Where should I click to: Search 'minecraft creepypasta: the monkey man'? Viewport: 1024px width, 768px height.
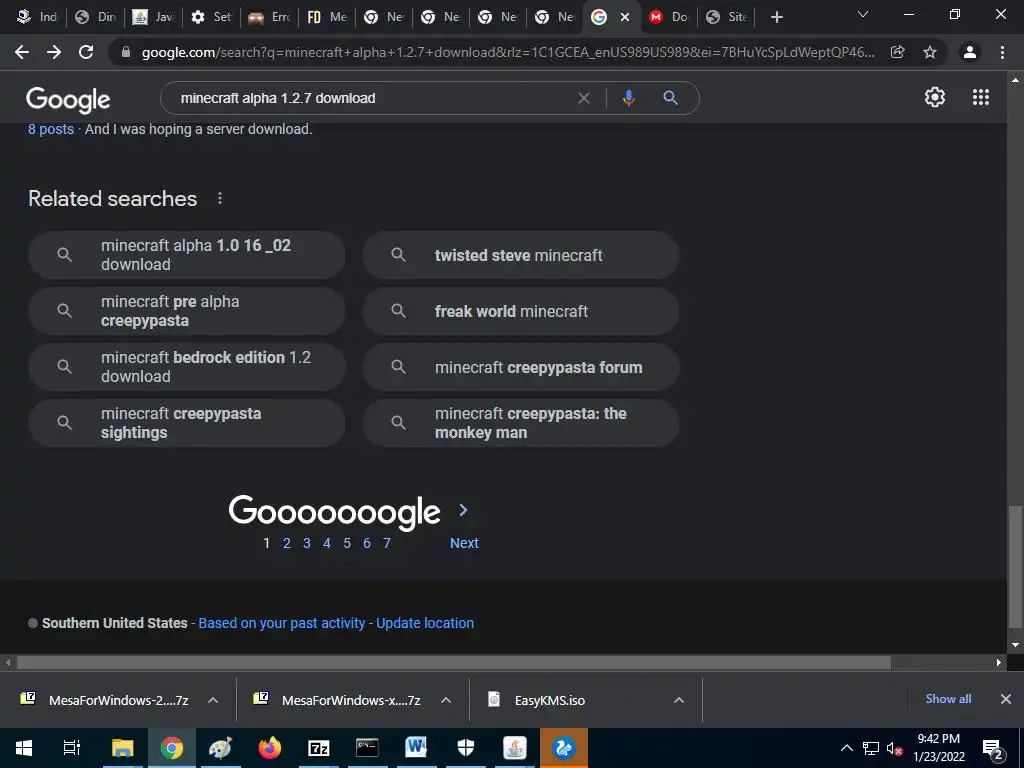(x=521, y=423)
